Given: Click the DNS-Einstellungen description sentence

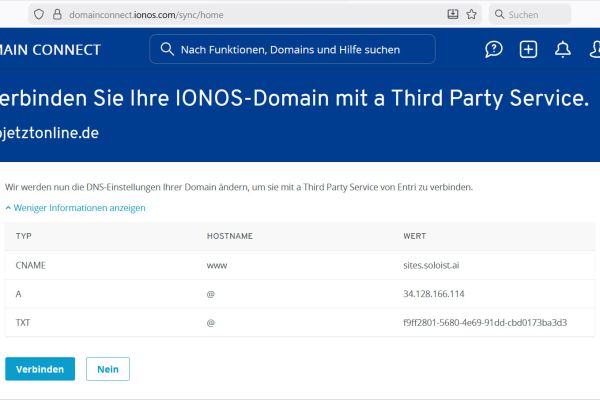Looking at the screenshot, I should [x=239, y=187].
